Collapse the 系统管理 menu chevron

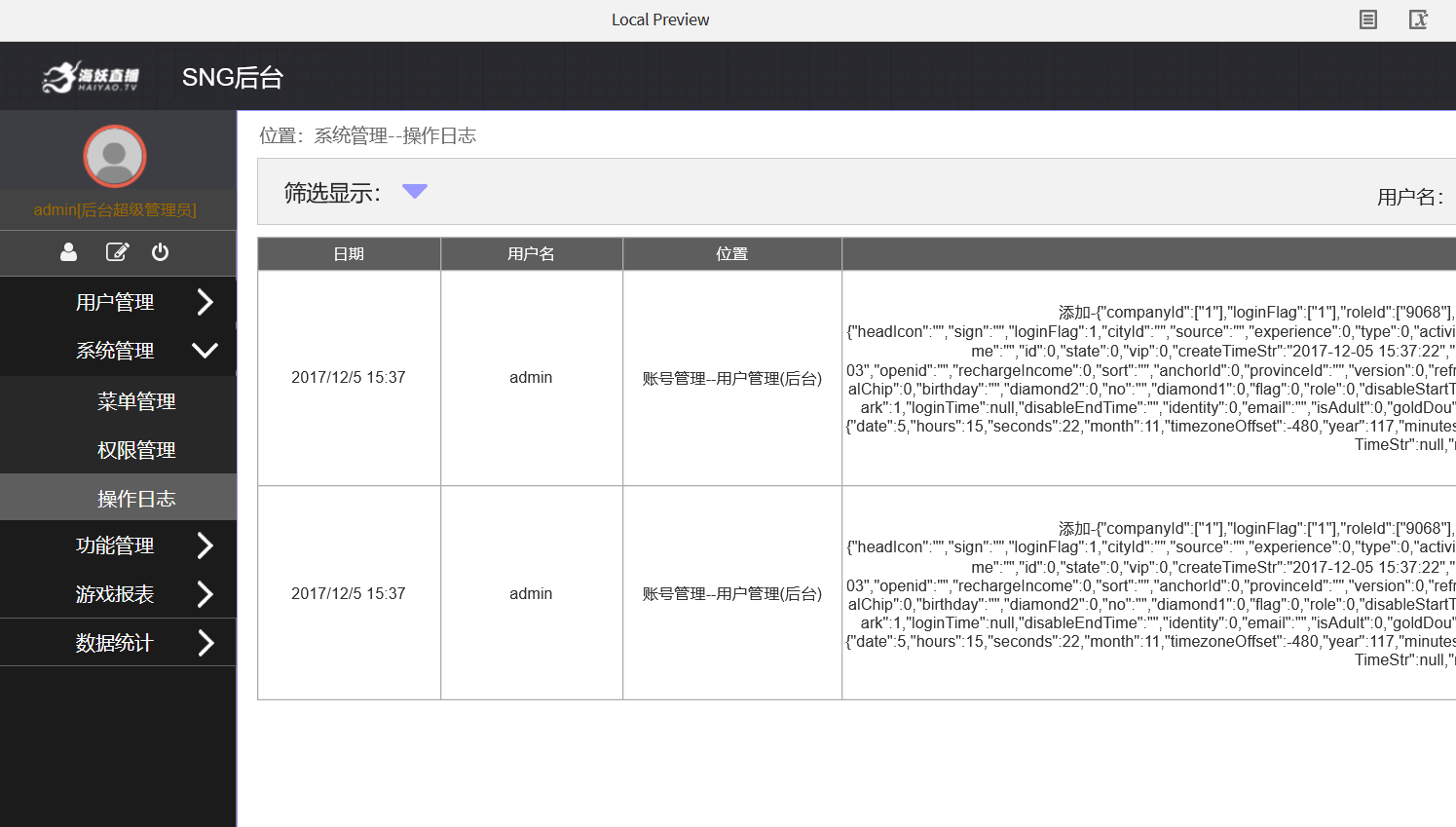pyautogui.click(x=205, y=351)
